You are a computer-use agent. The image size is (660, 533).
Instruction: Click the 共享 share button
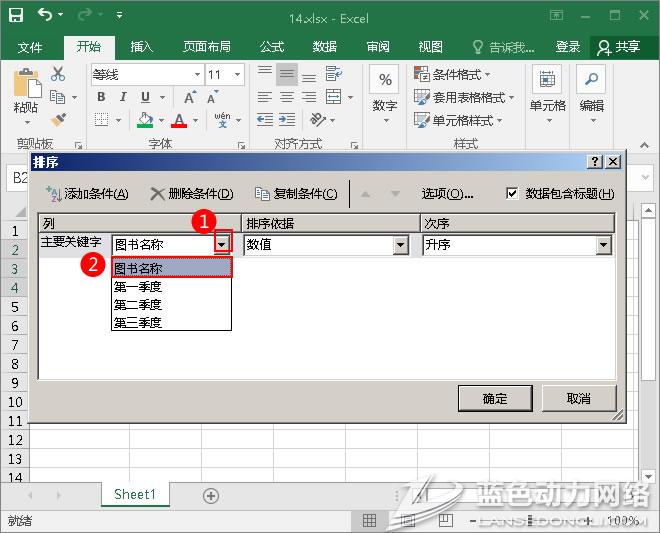[x=619, y=47]
